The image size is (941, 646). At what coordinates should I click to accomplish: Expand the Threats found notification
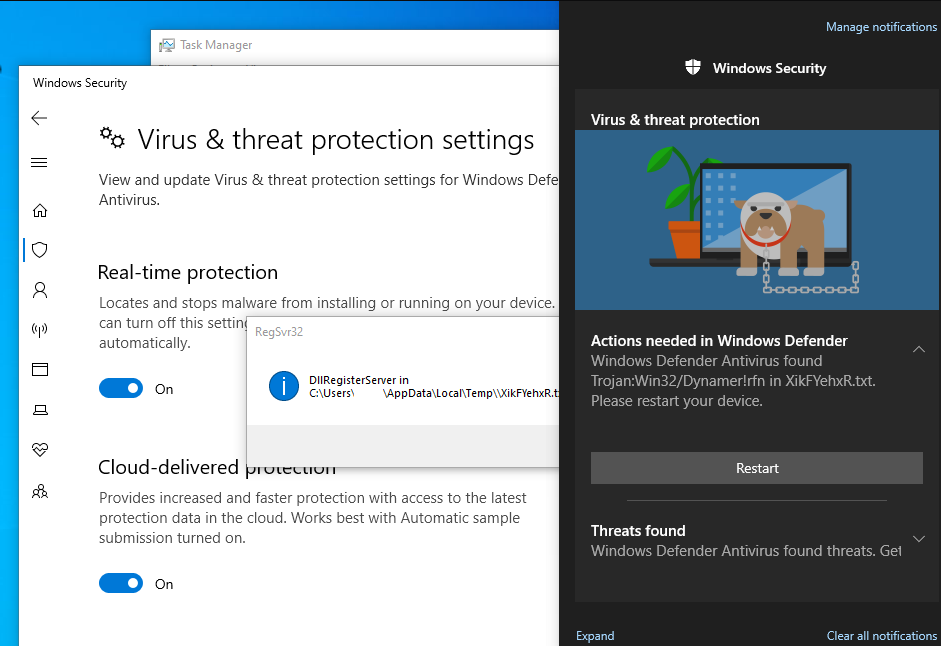[918, 539]
